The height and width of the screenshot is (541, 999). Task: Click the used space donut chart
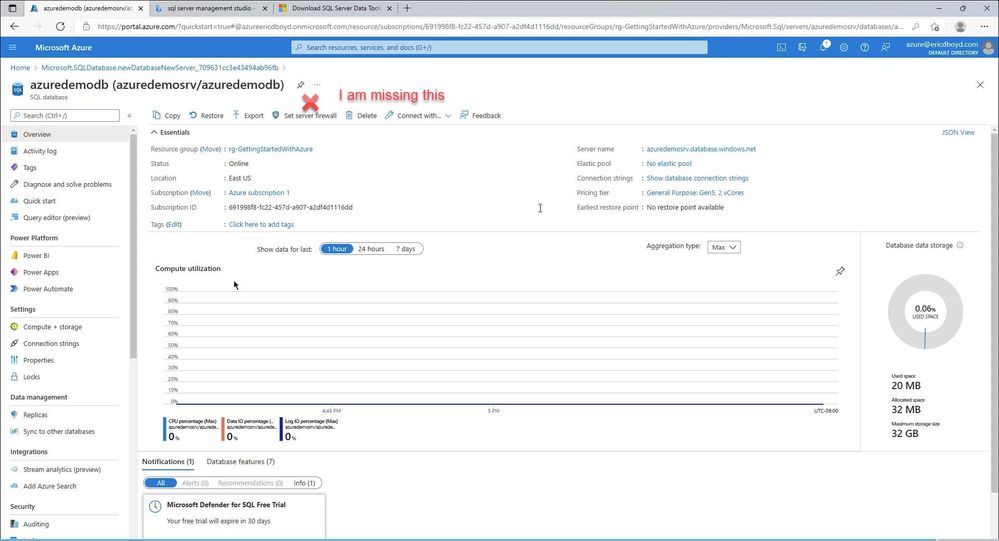pyautogui.click(x=925, y=312)
